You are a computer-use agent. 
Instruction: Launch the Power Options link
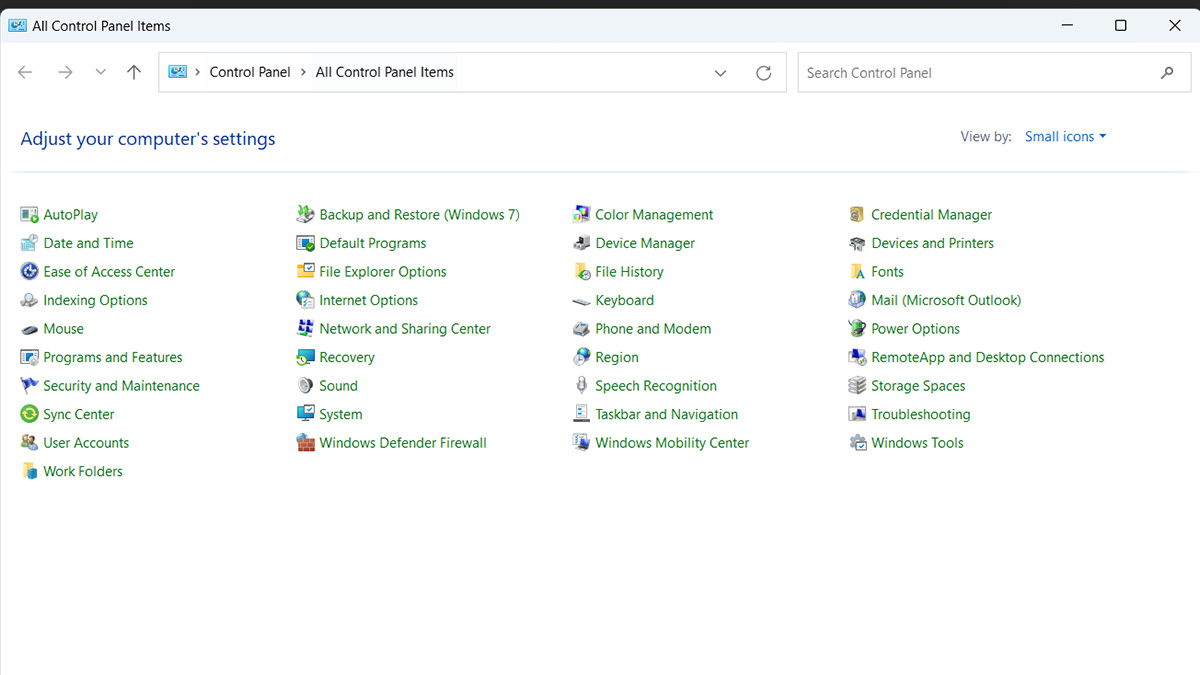click(915, 329)
